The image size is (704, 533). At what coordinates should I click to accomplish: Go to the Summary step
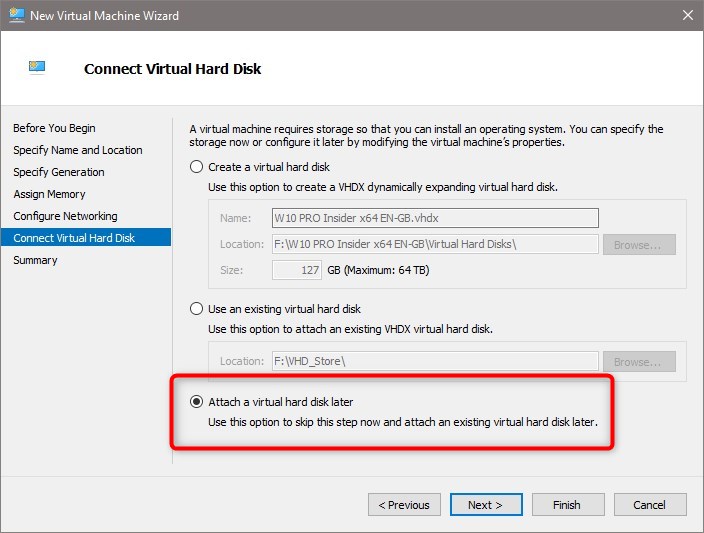tap(35, 260)
